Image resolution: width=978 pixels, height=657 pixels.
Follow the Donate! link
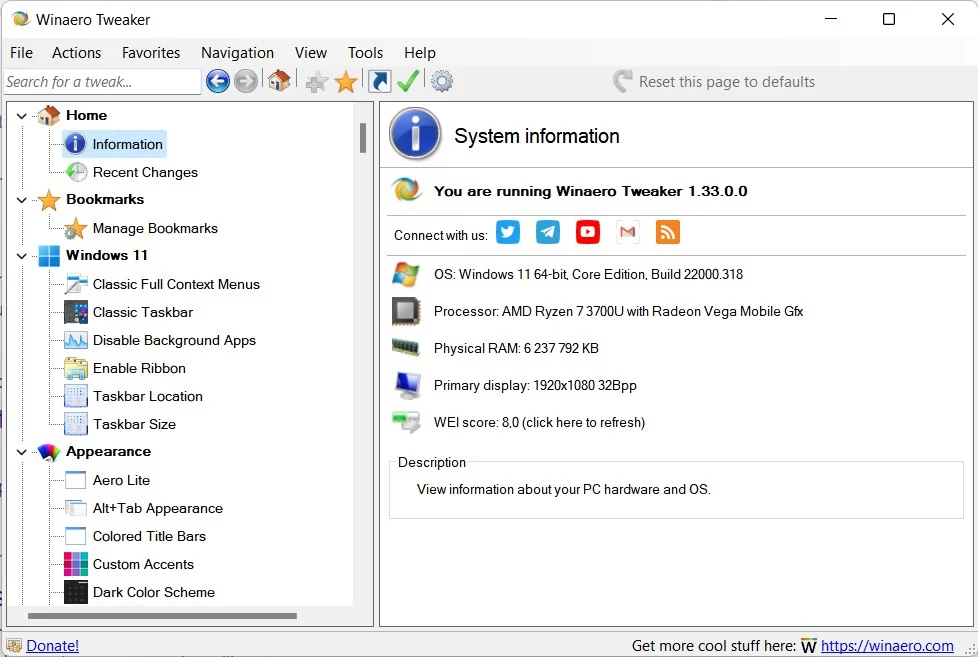(x=52, y=646)
